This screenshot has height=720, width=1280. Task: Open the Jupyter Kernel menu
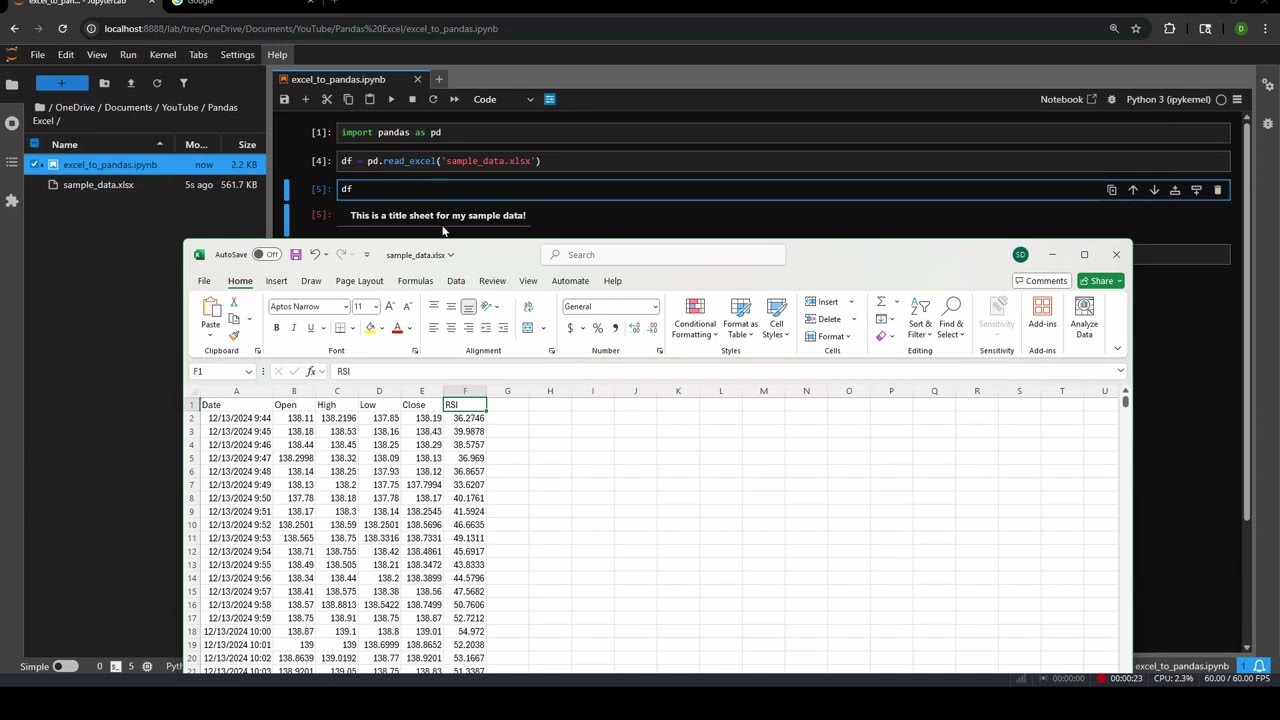point(163,55)
